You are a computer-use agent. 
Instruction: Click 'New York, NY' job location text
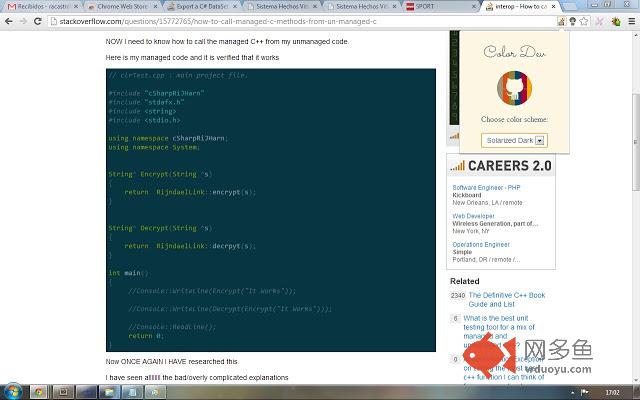pos(471,231)
